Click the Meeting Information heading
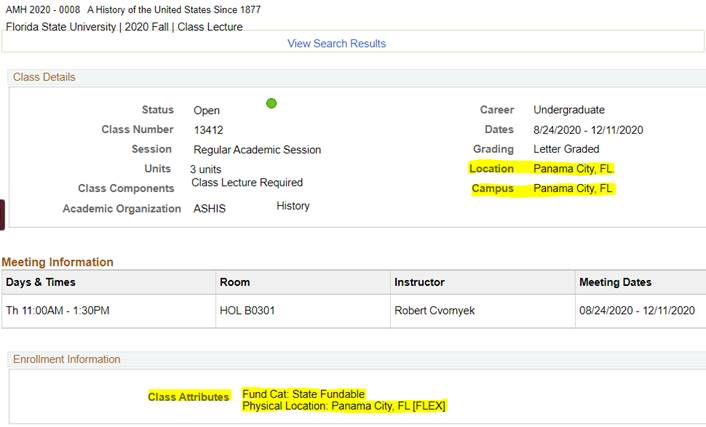This screenshot has height=427, width=706. [58, 262]
